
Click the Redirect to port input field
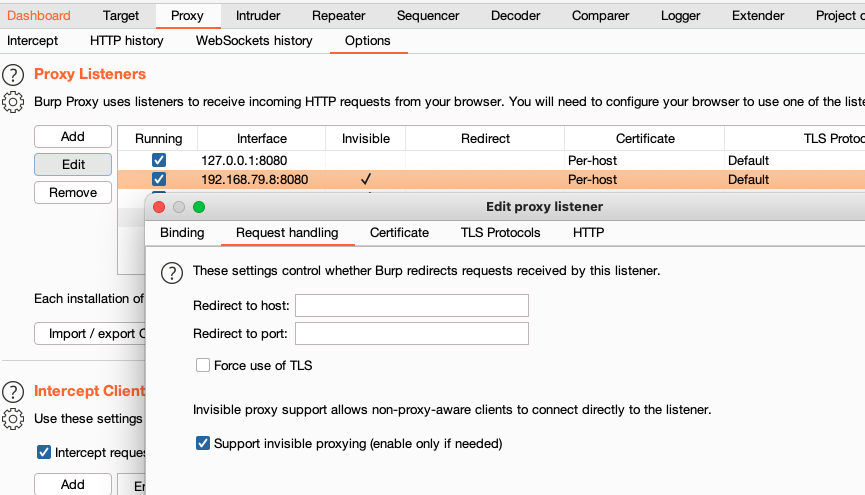coord(412,333)
